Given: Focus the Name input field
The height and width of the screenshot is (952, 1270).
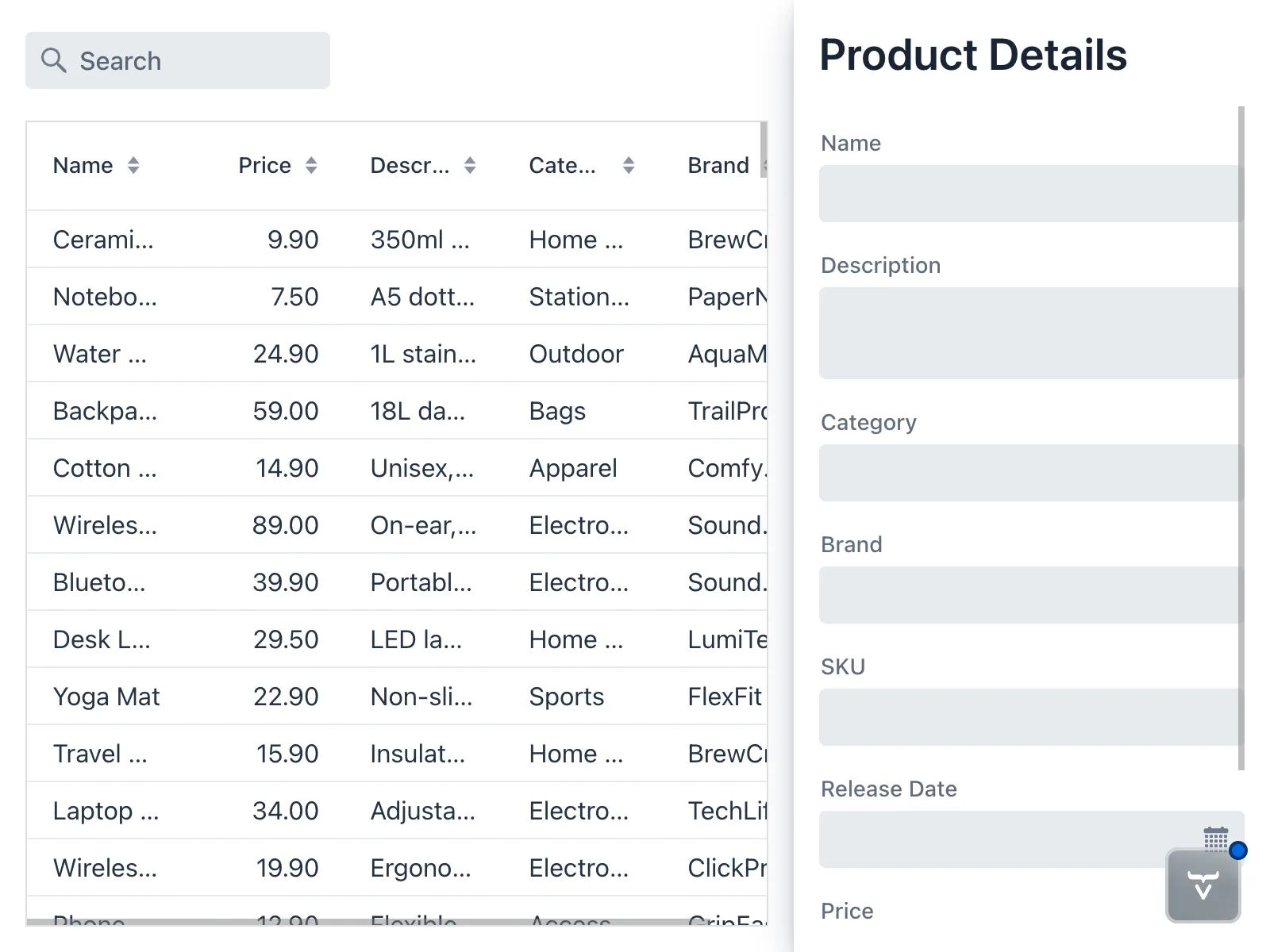Looking at the screenshot, I should pos(1028,194).
